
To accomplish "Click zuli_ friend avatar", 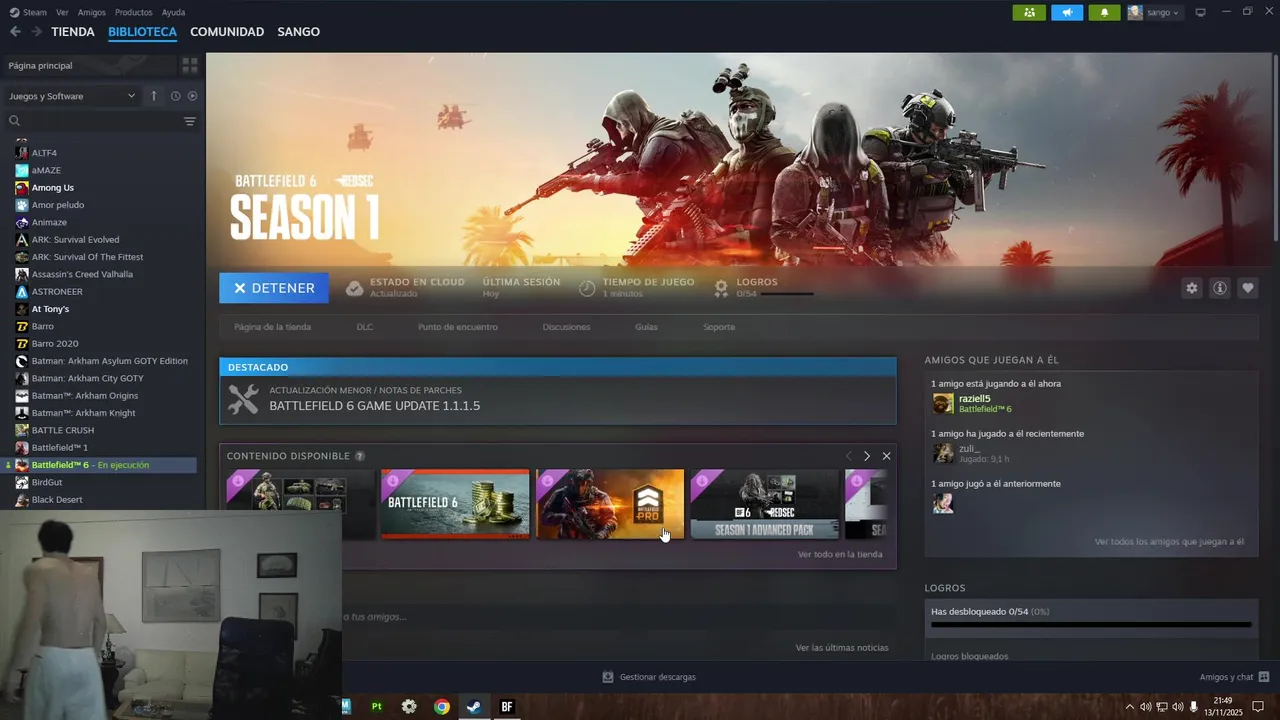I will coord(943,453).
